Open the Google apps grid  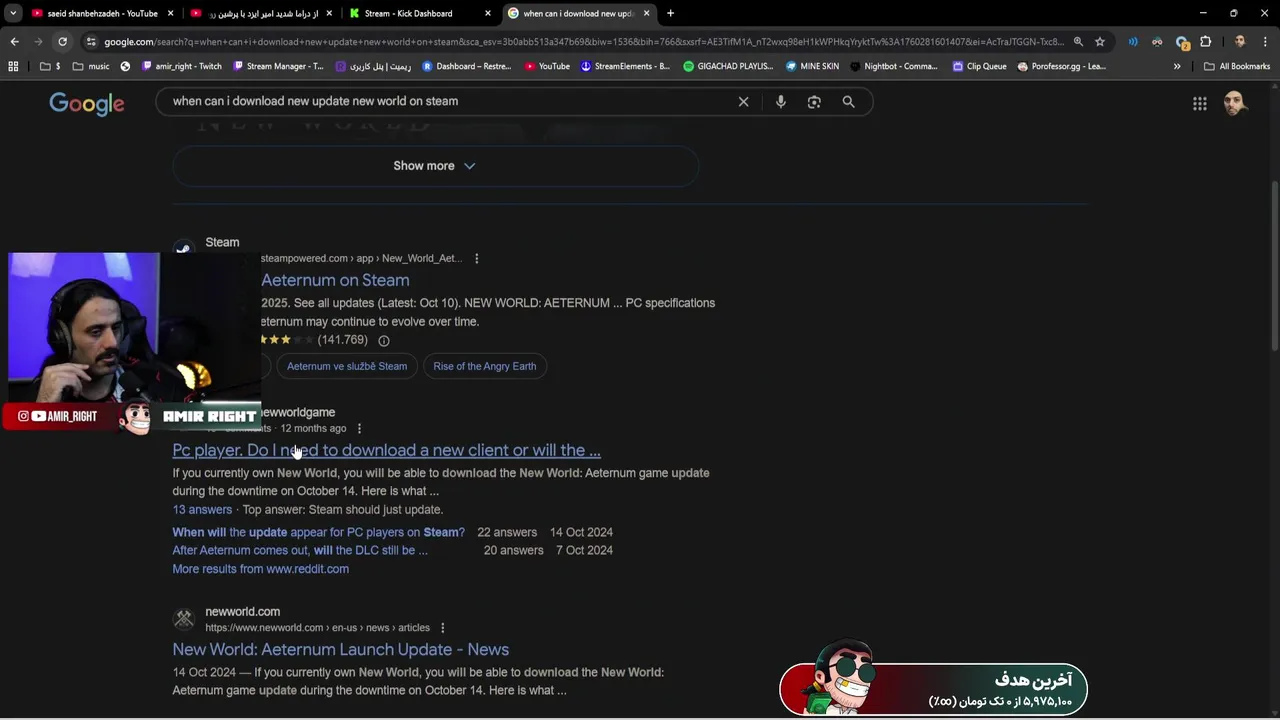1200,104
